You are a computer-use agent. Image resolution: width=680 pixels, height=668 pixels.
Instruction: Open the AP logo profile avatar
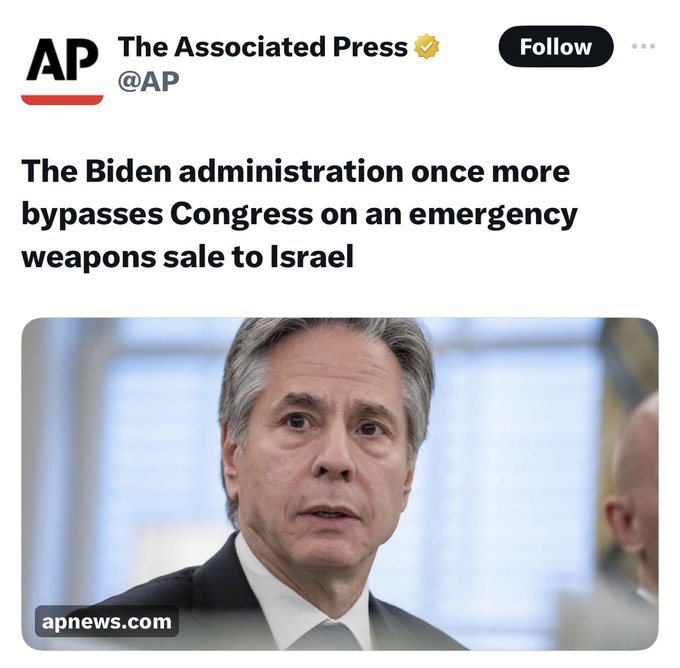pos(62,71)
